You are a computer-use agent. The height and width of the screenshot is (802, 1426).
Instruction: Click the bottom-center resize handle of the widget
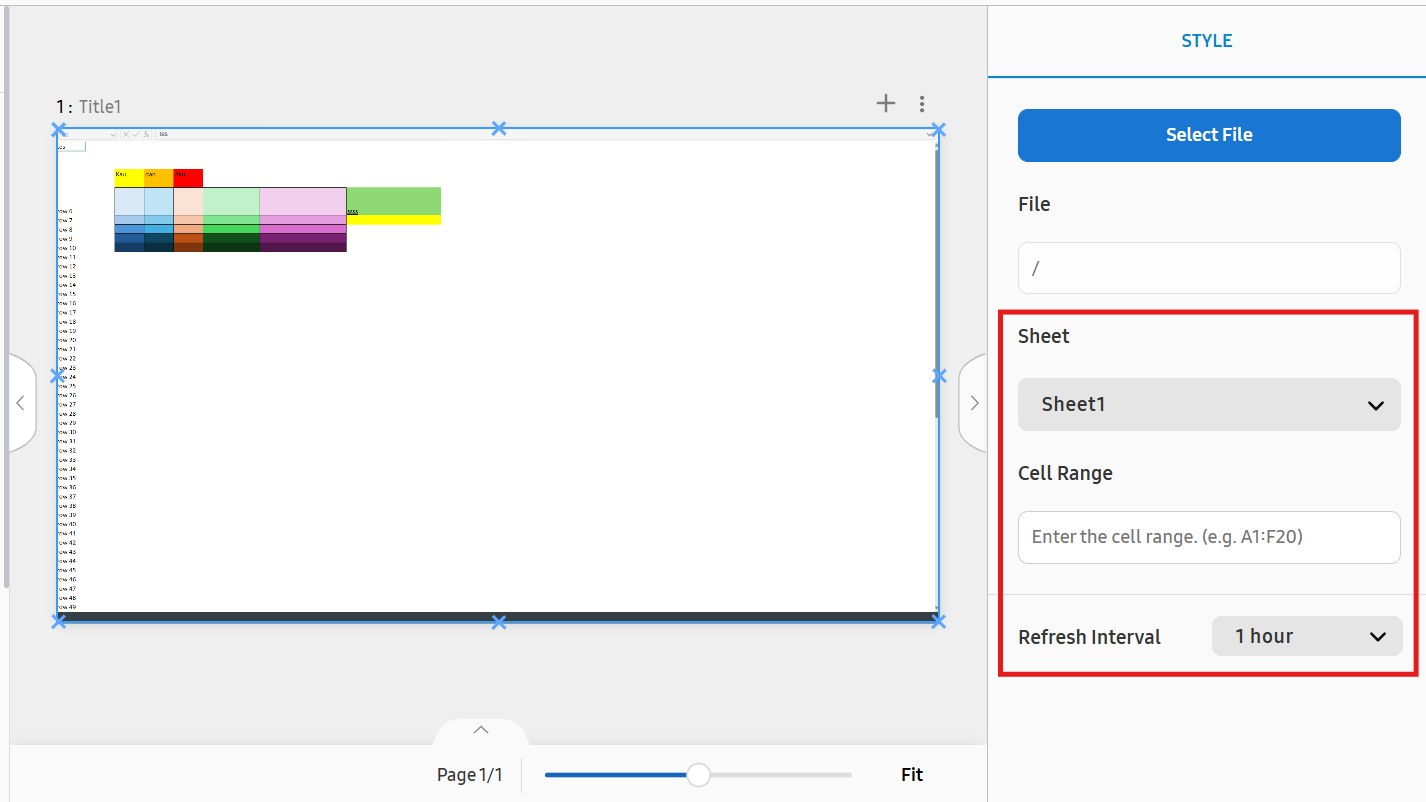[x=499, y=622]
